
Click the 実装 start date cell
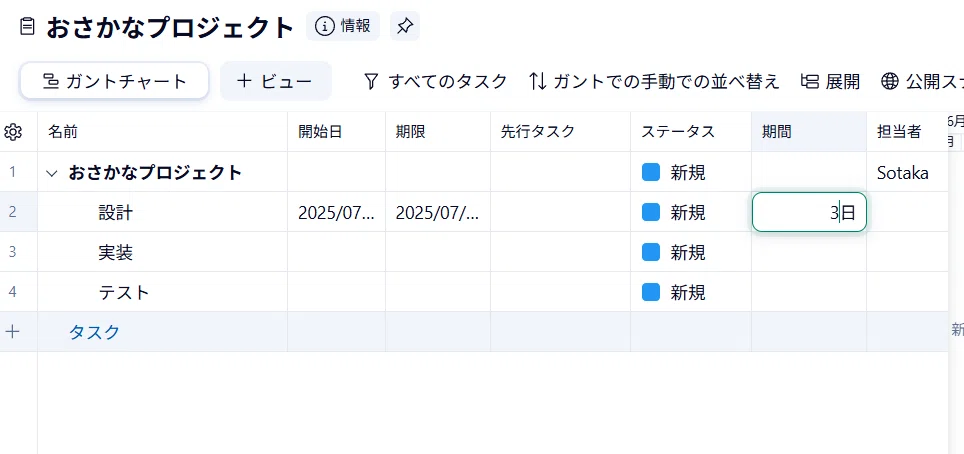tap(336, 252)
